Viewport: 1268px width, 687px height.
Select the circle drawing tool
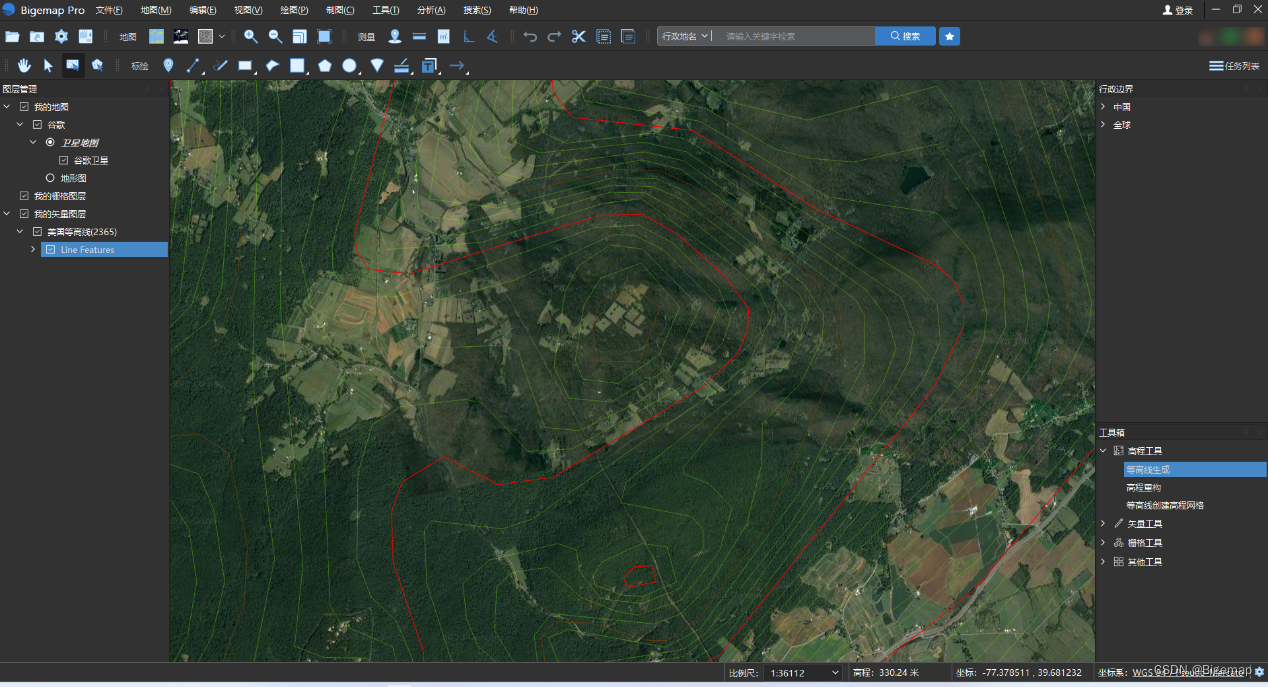(349, 66)
